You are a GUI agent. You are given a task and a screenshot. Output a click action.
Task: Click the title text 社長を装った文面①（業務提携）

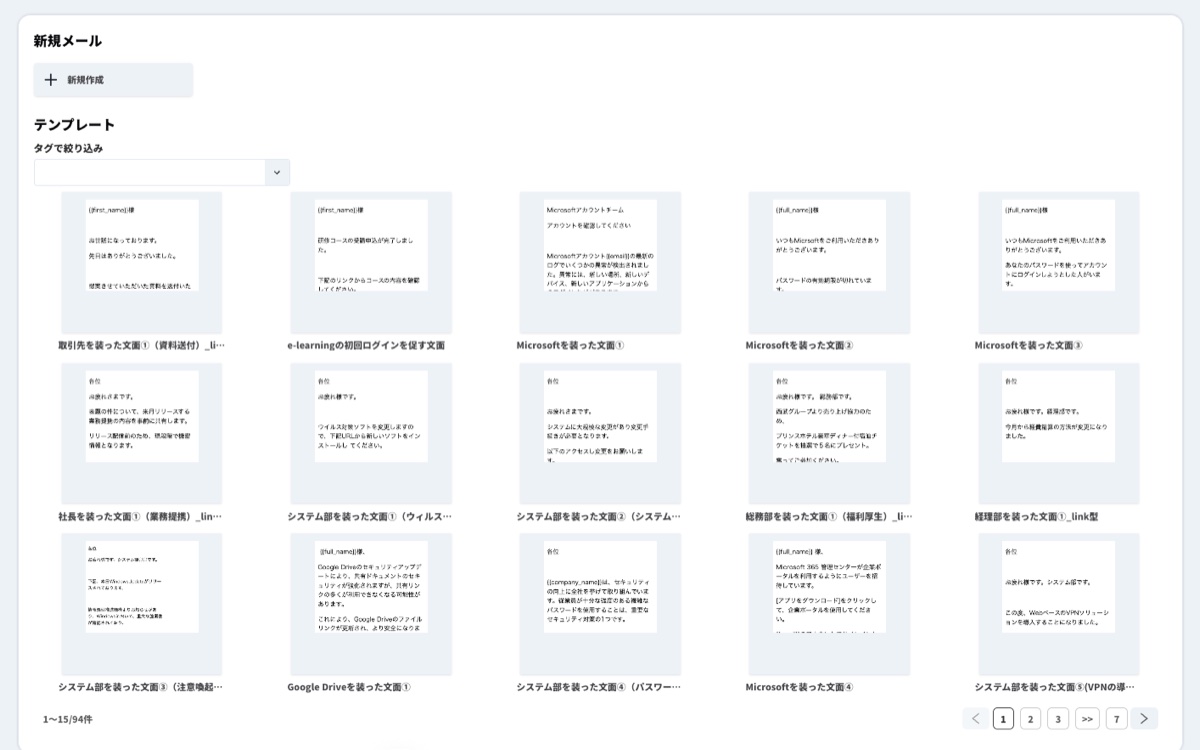pyautogui.click(x=140, y=517)
